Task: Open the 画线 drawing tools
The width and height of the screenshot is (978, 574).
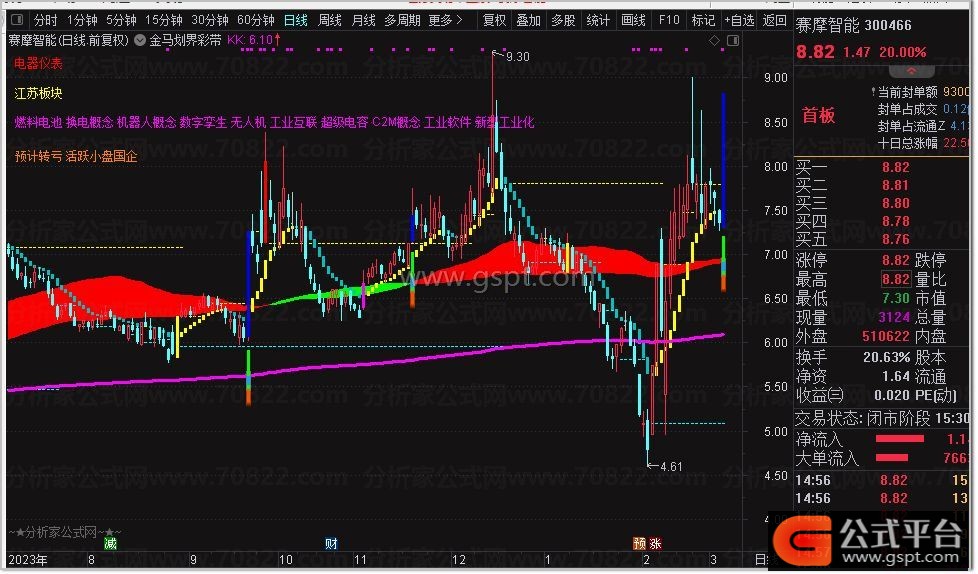Action: [633, 20]
